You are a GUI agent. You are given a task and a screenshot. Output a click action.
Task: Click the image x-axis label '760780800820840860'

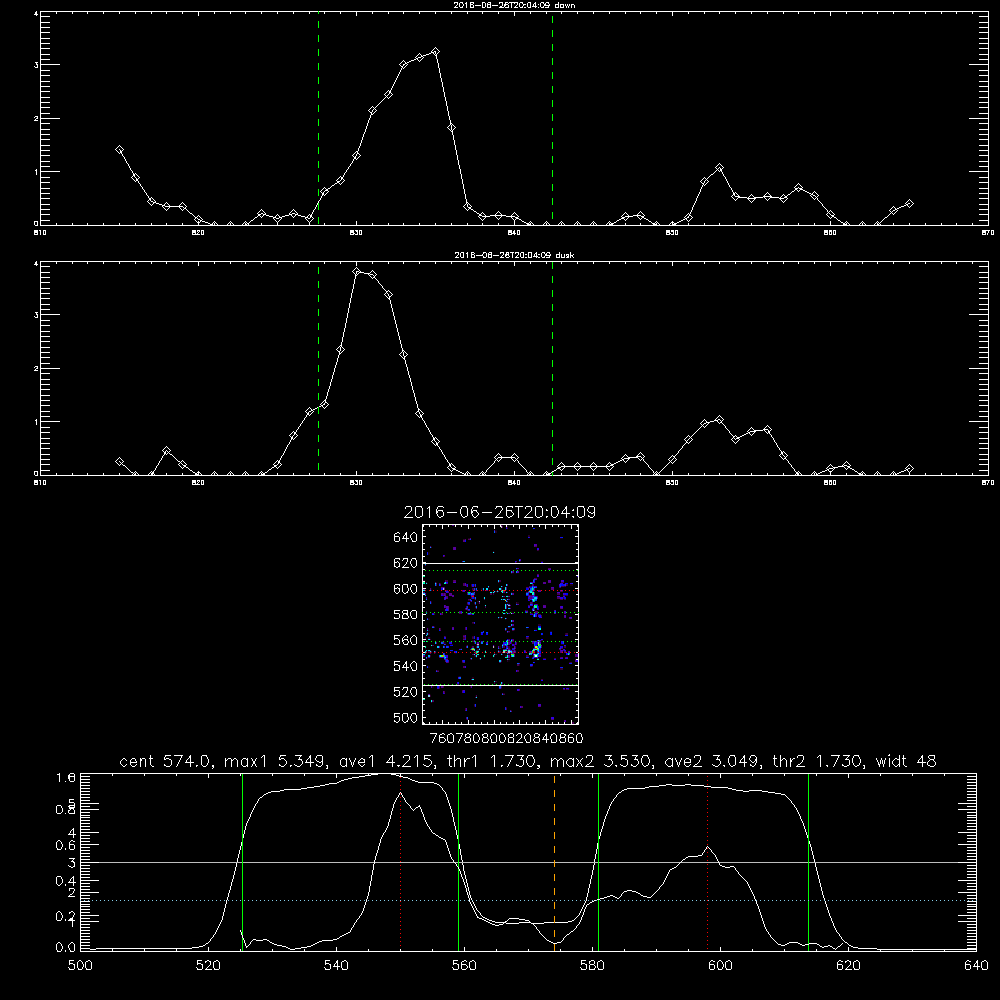click(507, 738)
